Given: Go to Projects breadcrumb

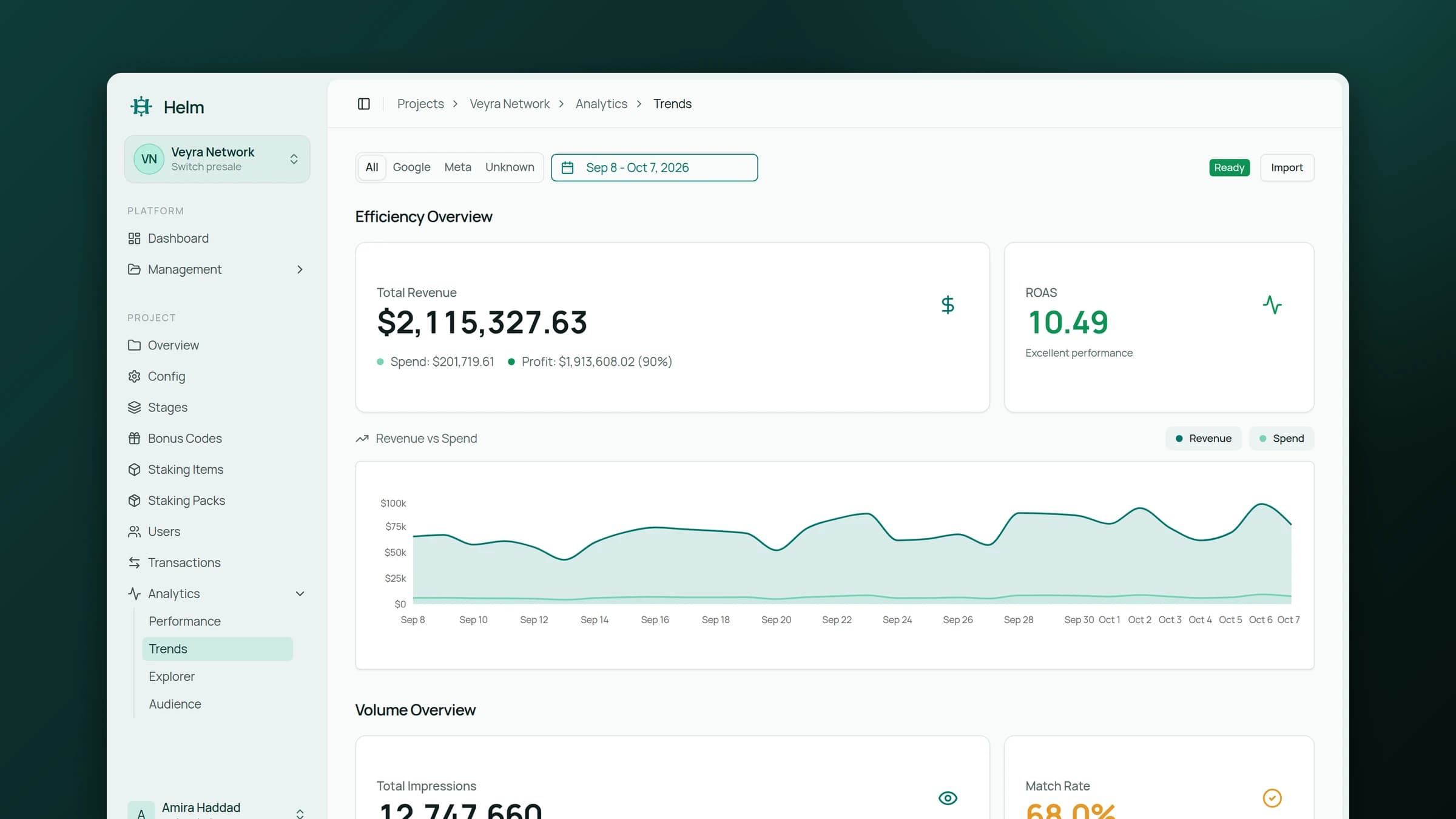Looking at the screenshot, I should coord(420,104).
